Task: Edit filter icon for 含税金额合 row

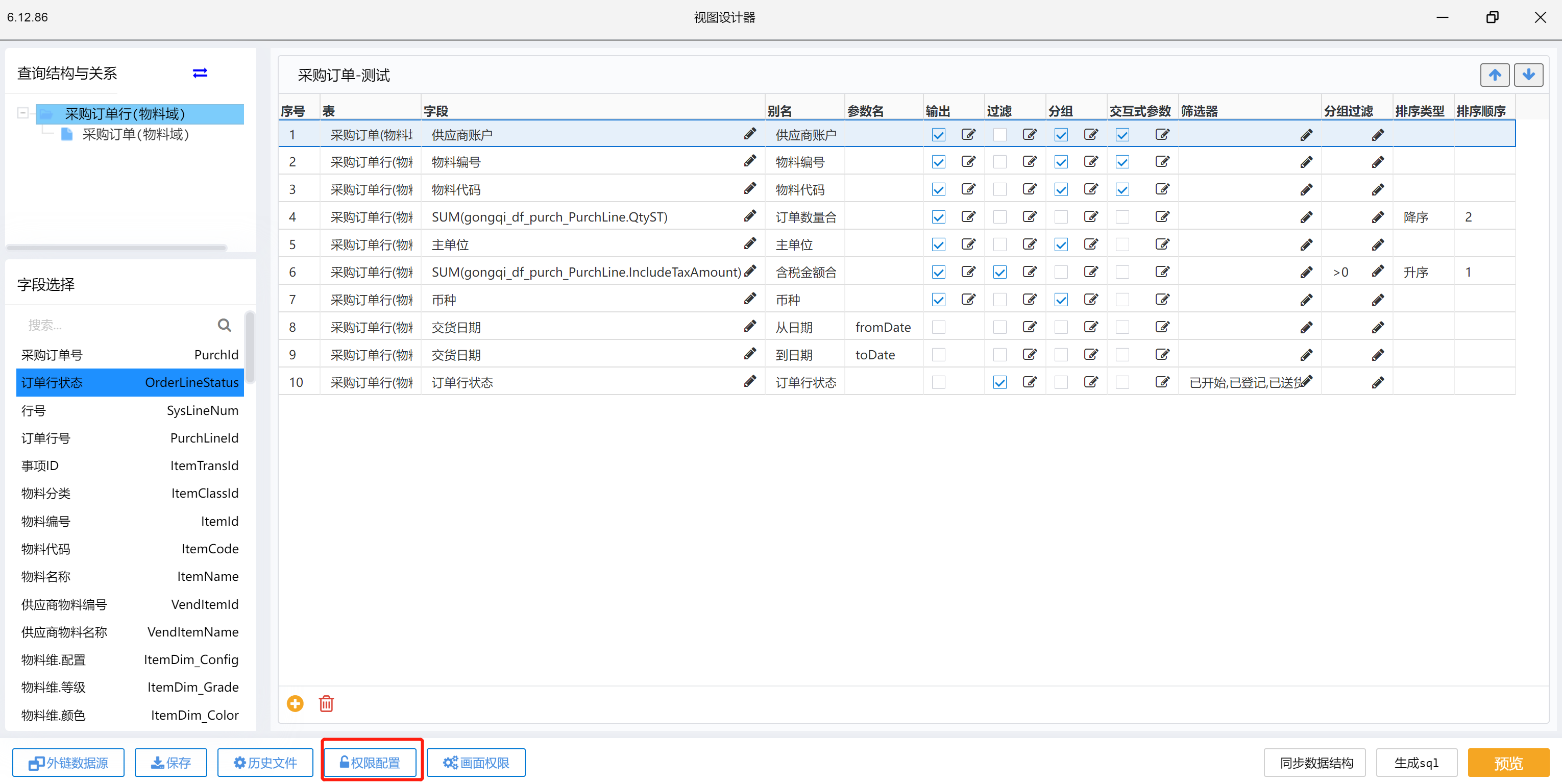Action: click(1030, 272)
